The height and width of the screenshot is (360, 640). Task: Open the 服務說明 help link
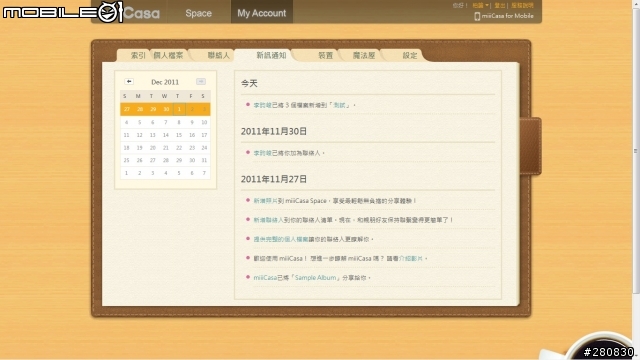(522, 5)
